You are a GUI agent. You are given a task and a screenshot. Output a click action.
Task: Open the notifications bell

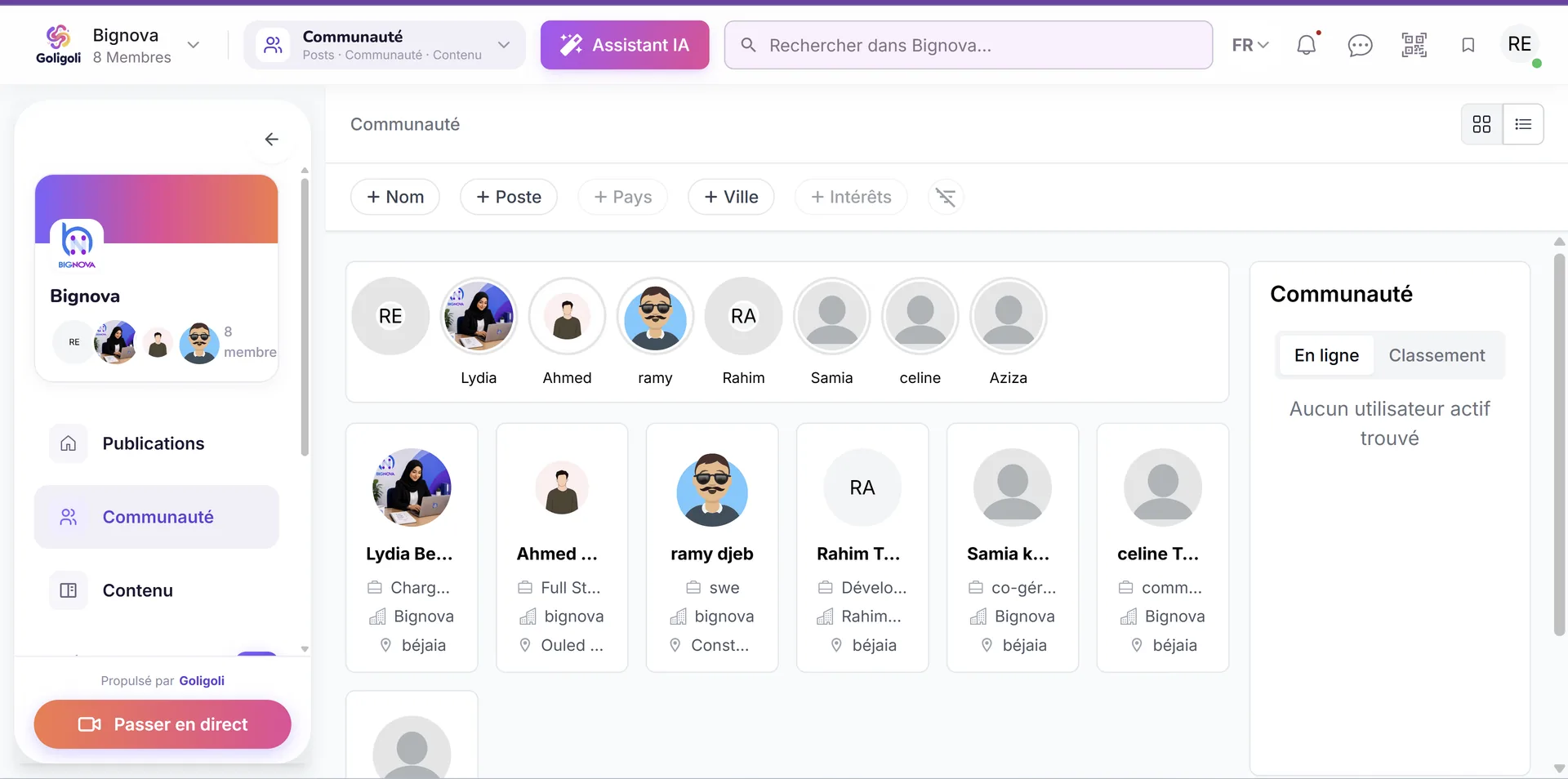coord(1307,45)
